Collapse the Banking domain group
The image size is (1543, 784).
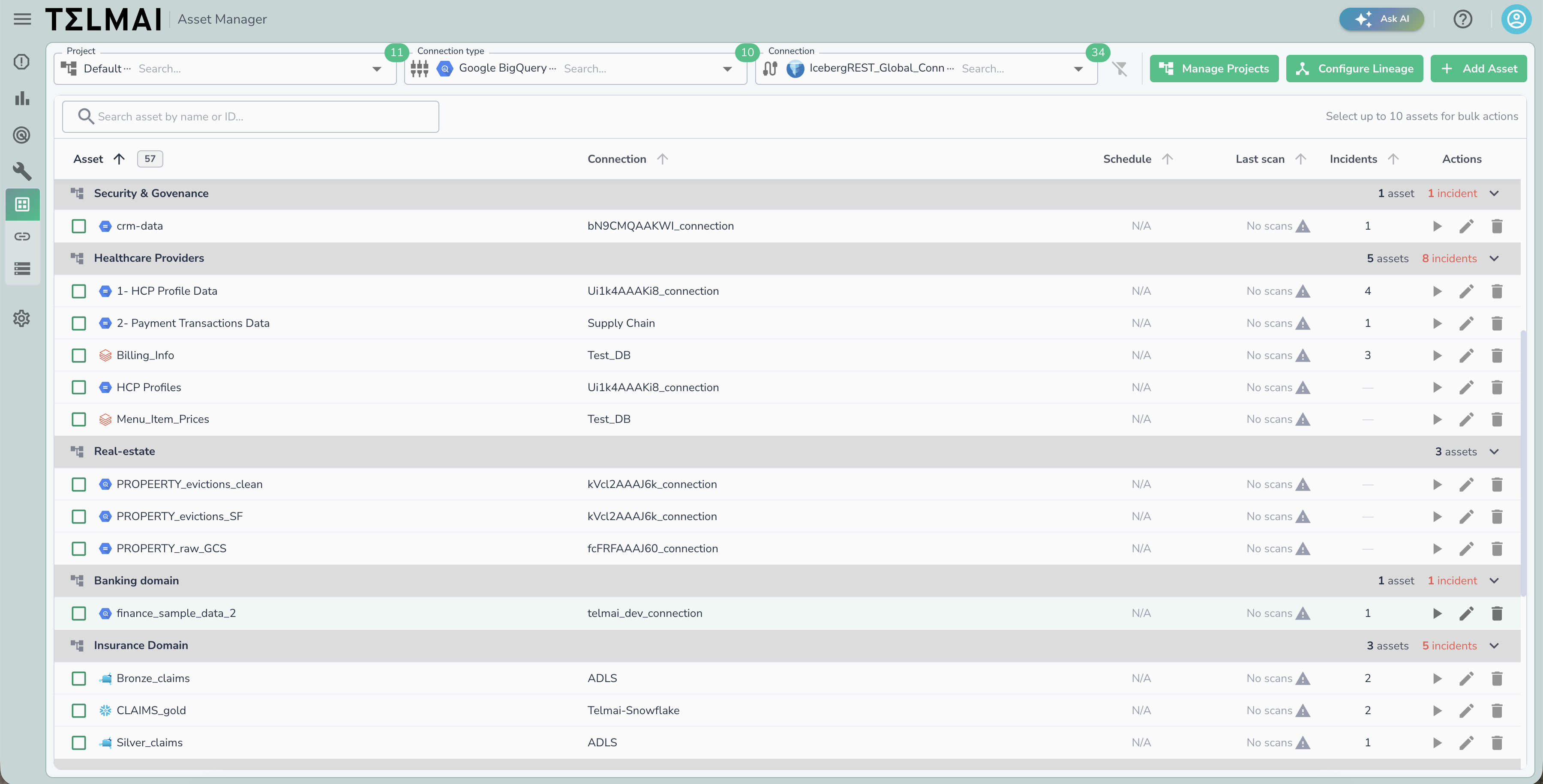(x=1494, y=581)
